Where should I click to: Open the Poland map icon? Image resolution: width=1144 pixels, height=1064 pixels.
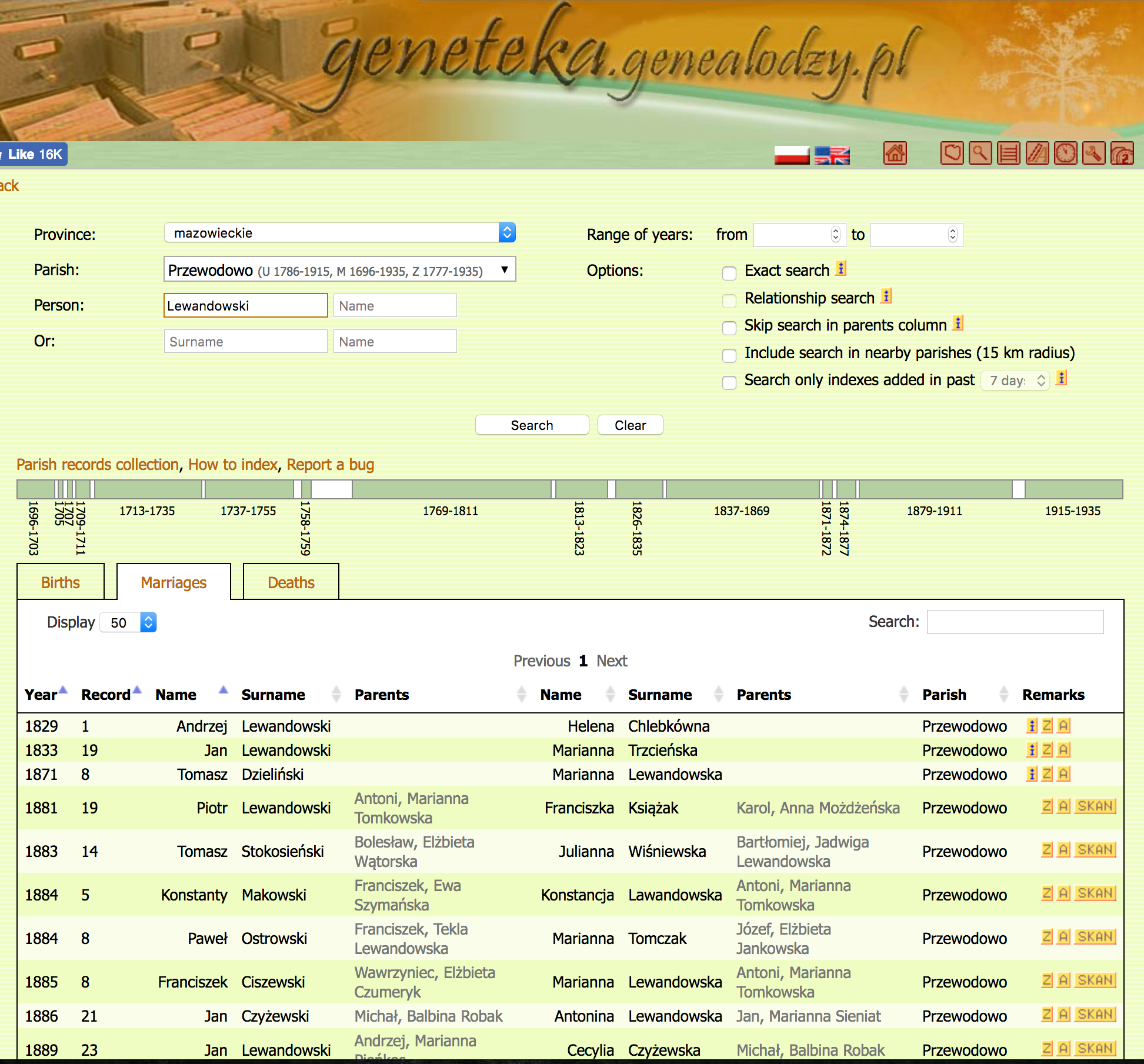click(952, 154)
